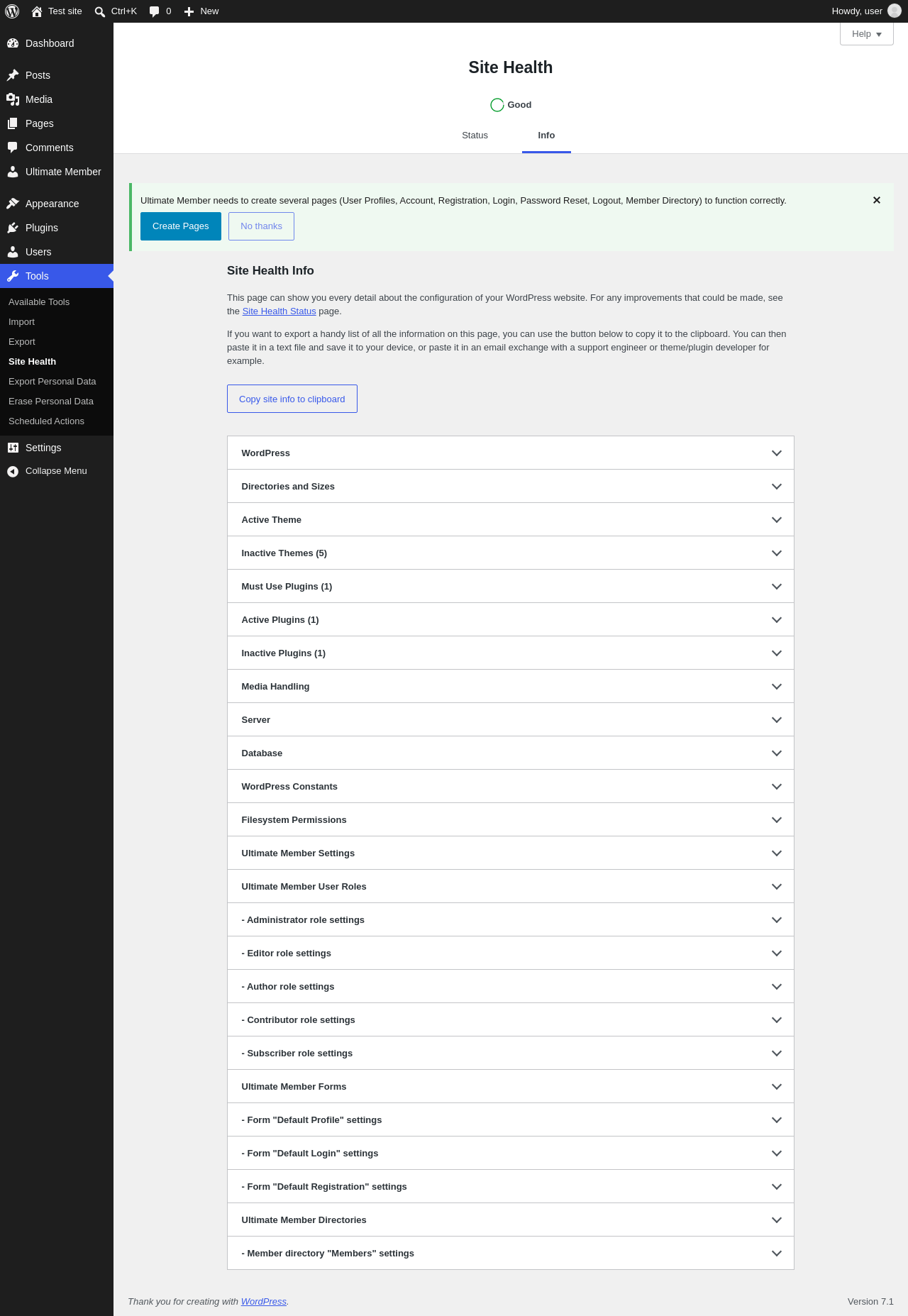908x1316 pixels.
Task: Click the WordPress logo in admin bar
Action: click(12, 11)
